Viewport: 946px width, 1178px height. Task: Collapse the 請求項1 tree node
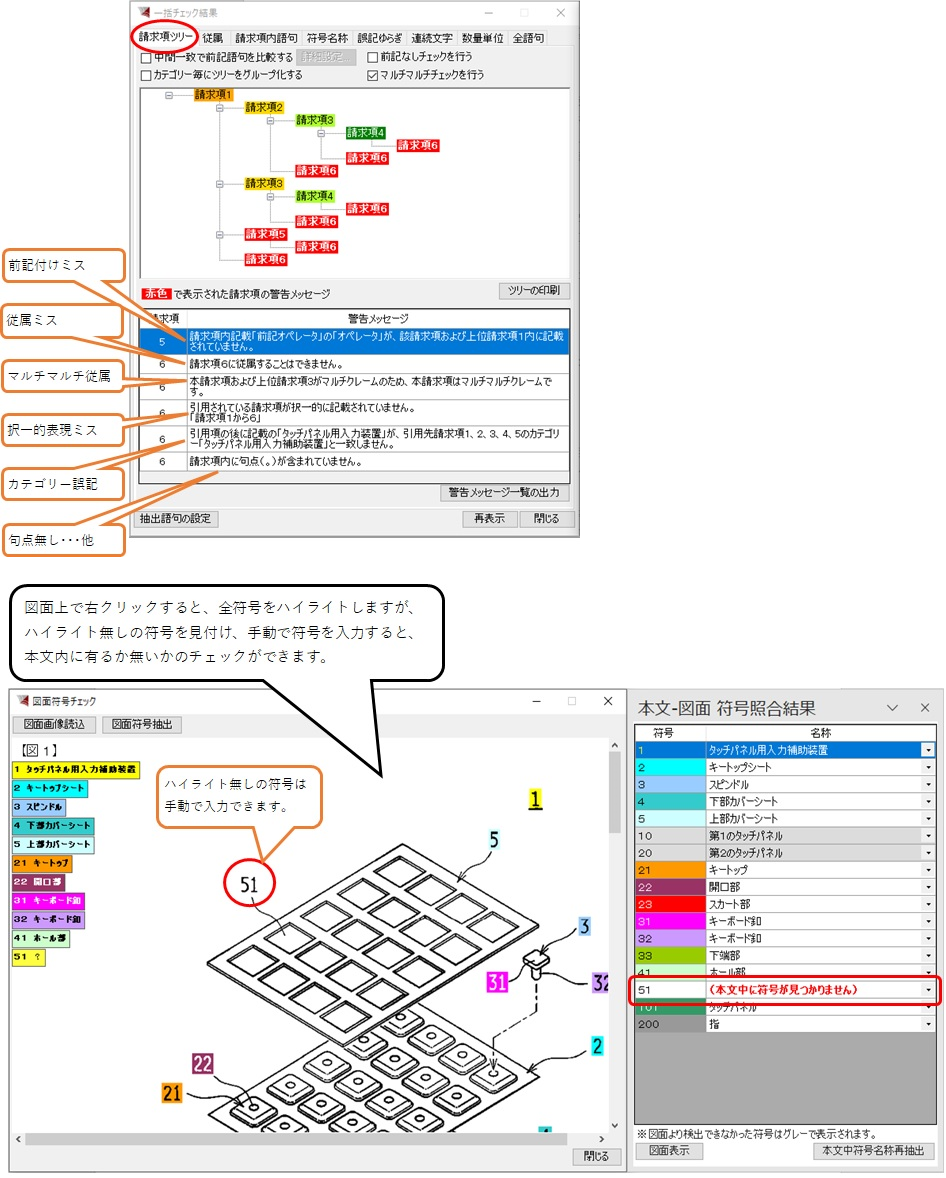click(169, 95)
